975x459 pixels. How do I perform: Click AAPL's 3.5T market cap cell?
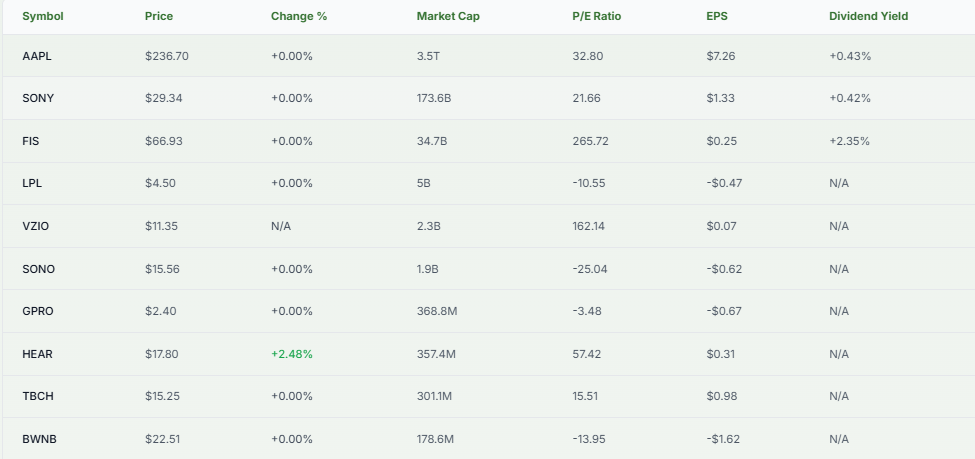pyautogui.click(x=429, y=56)
